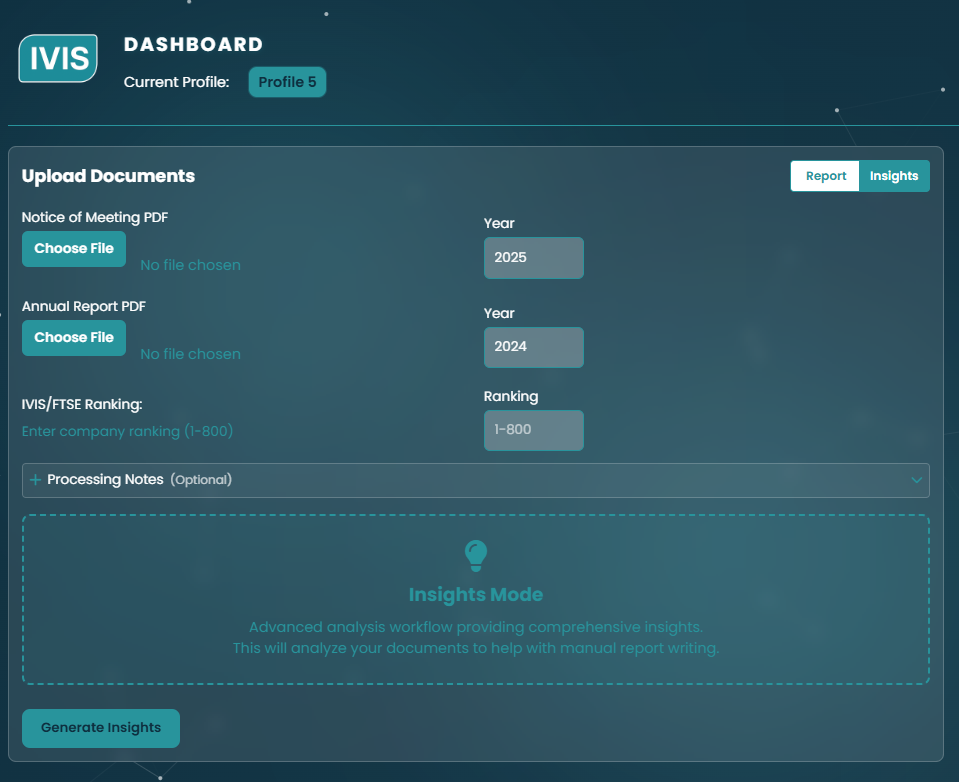Image resolution: width=959 pixels, height=782 pixels.
Task: Click the plus icon next to Processing Notes
Action: [36, 480]
